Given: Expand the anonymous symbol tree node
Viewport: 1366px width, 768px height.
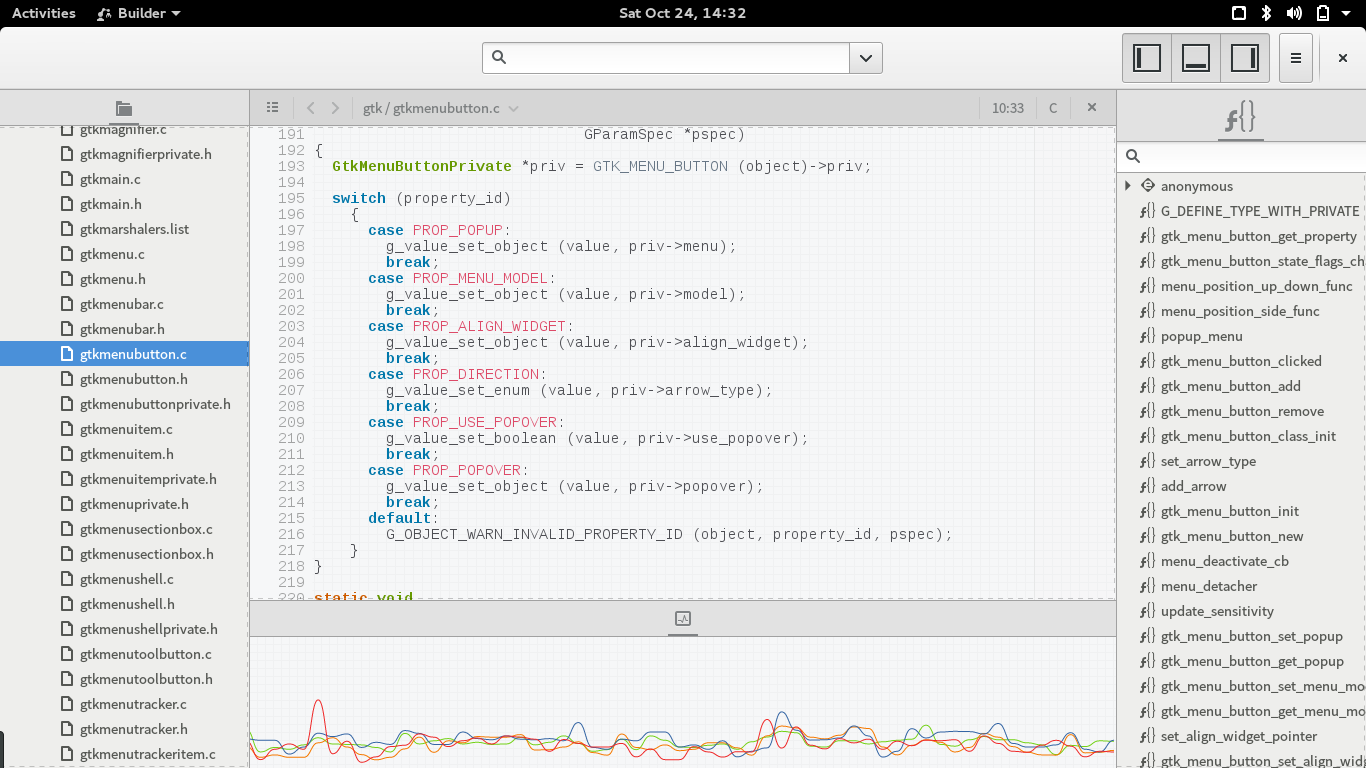Looking at the screenshot, I should pyautogui.click(x=1128, y=186).
